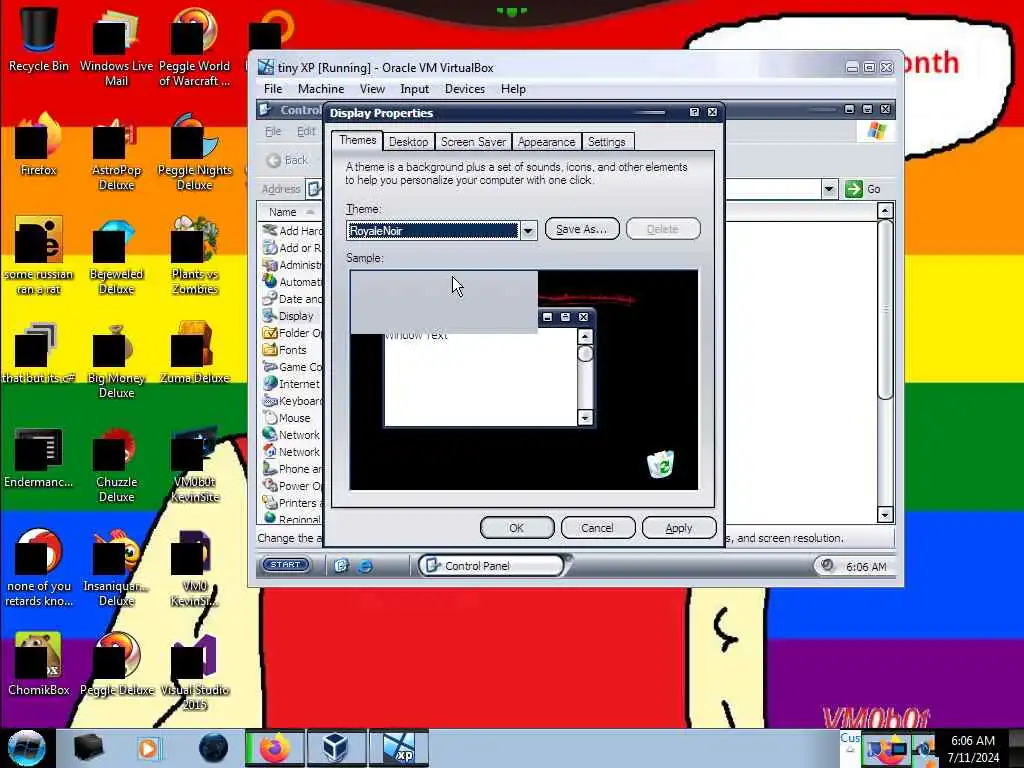Image resolution: width=1024 pixels, height=768 pixels.
Task: Switch to the Themes tab
Action: click(357, 140)
